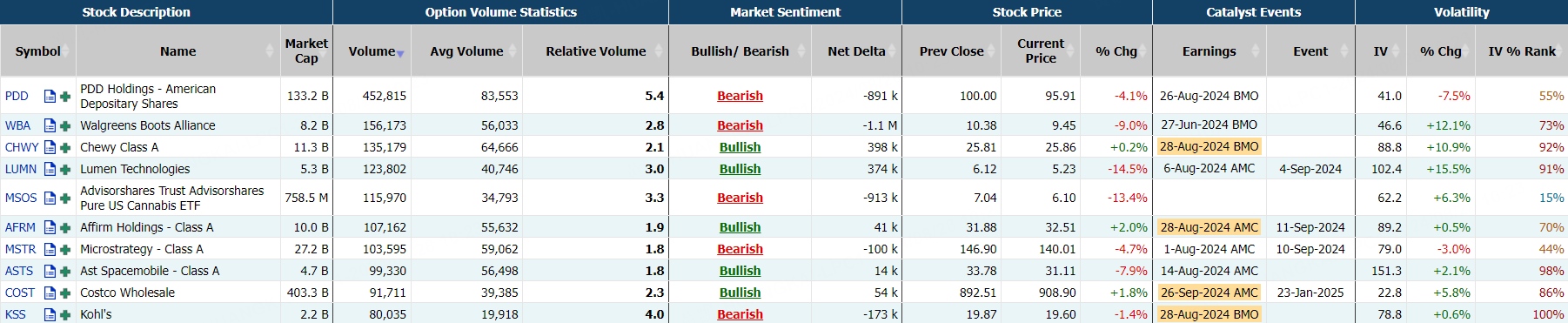Select the highlighted 28-Aug-2024 BMO earnings for CHWY
This screenshot has height=323, width=1568.
tap(1209, 147)
